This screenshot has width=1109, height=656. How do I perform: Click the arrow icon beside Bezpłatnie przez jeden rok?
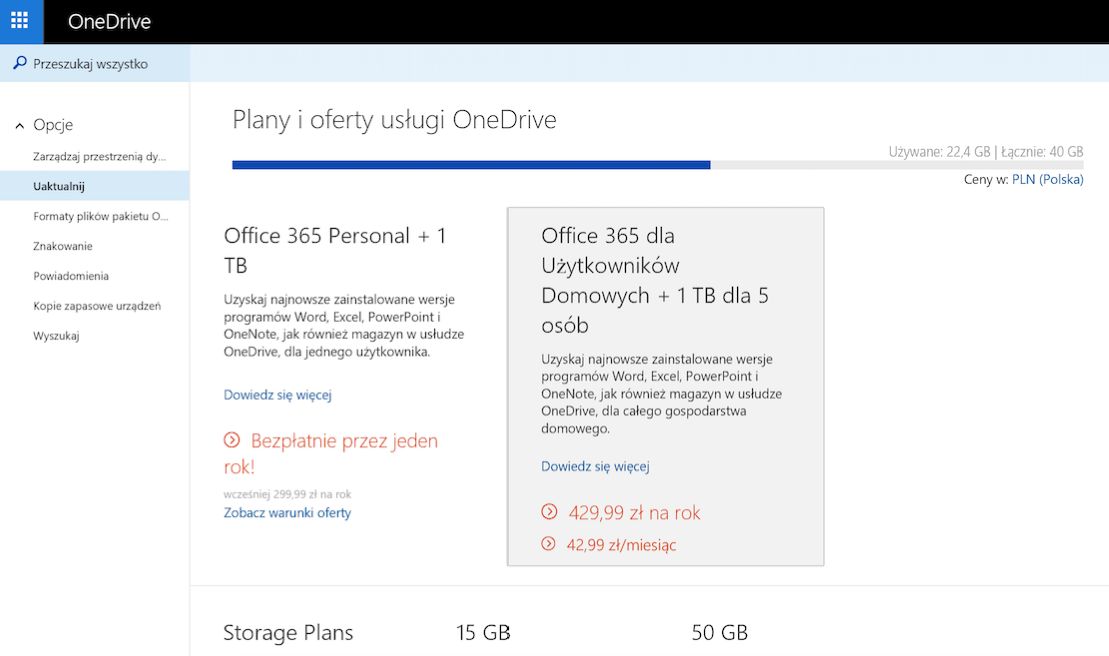(x=232, y=440)
